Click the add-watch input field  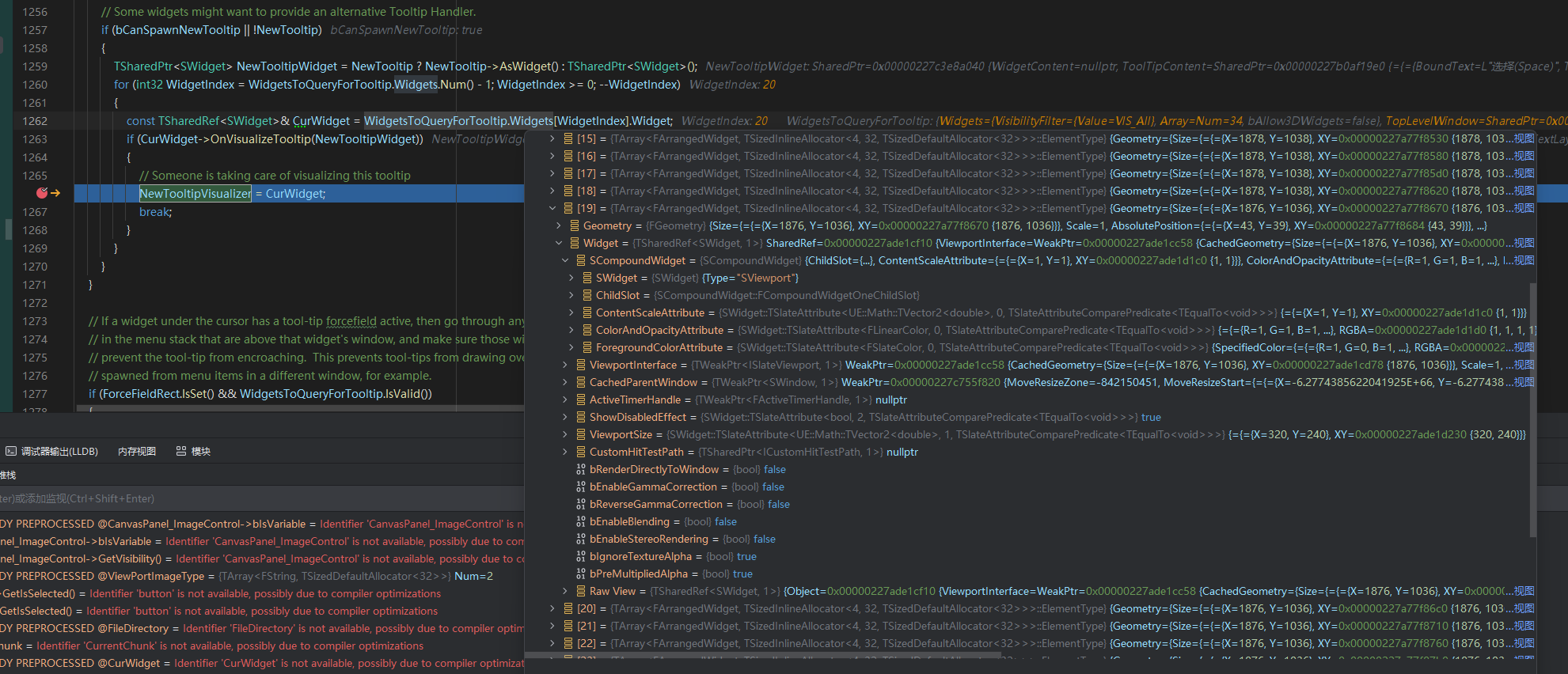coord(261,498)
